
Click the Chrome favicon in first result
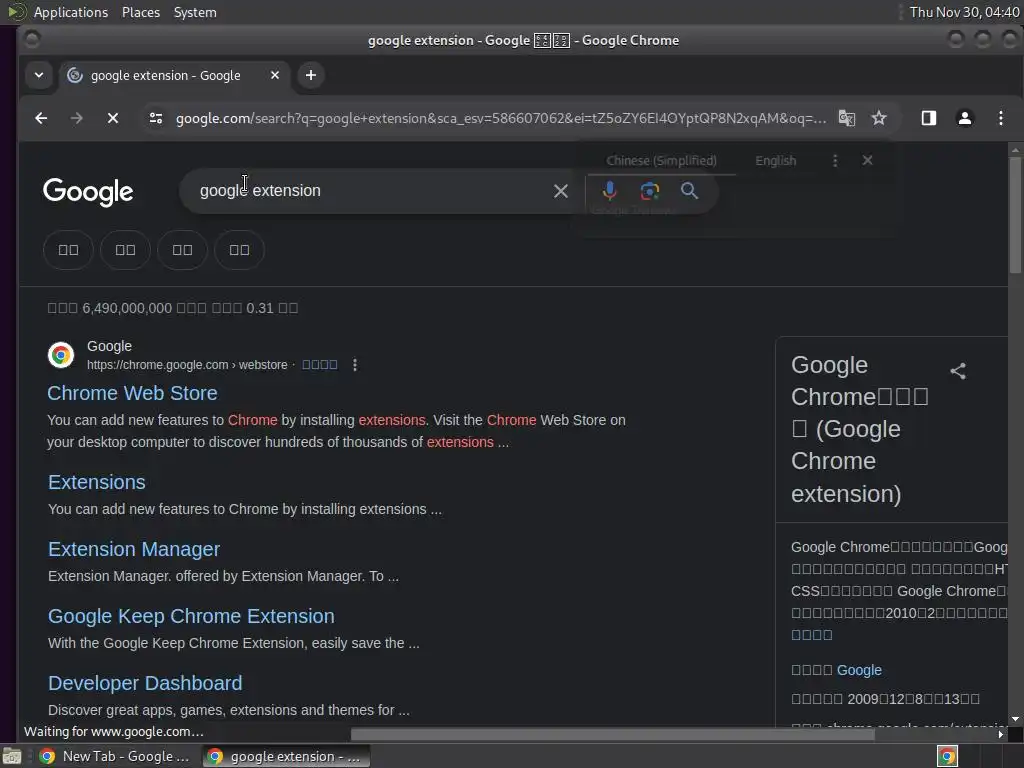61,355
